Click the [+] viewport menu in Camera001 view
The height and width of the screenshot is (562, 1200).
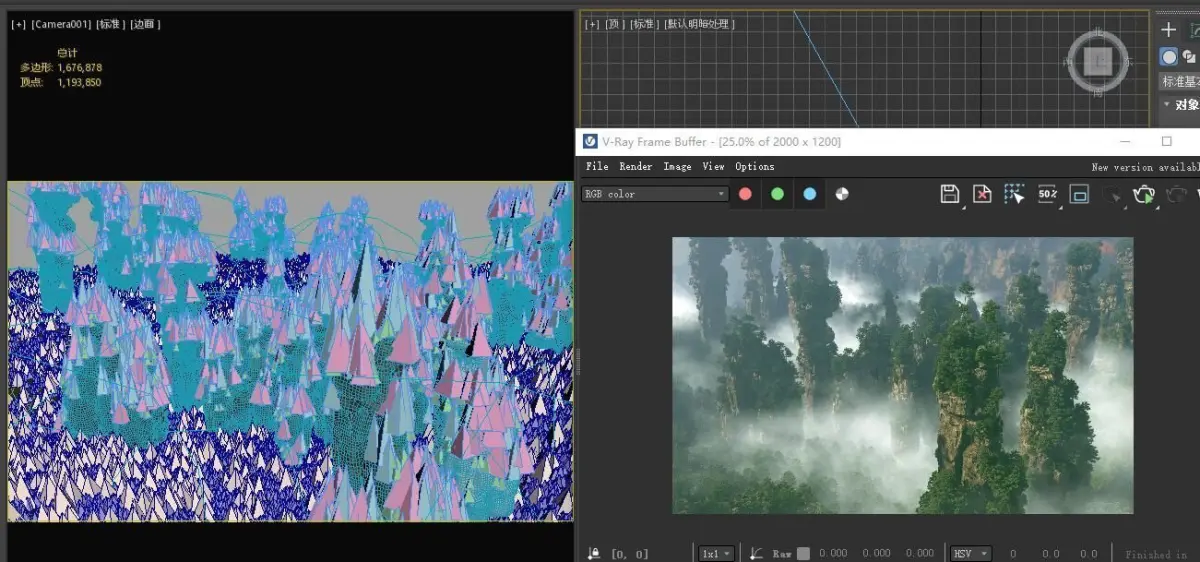click(18, 24)
